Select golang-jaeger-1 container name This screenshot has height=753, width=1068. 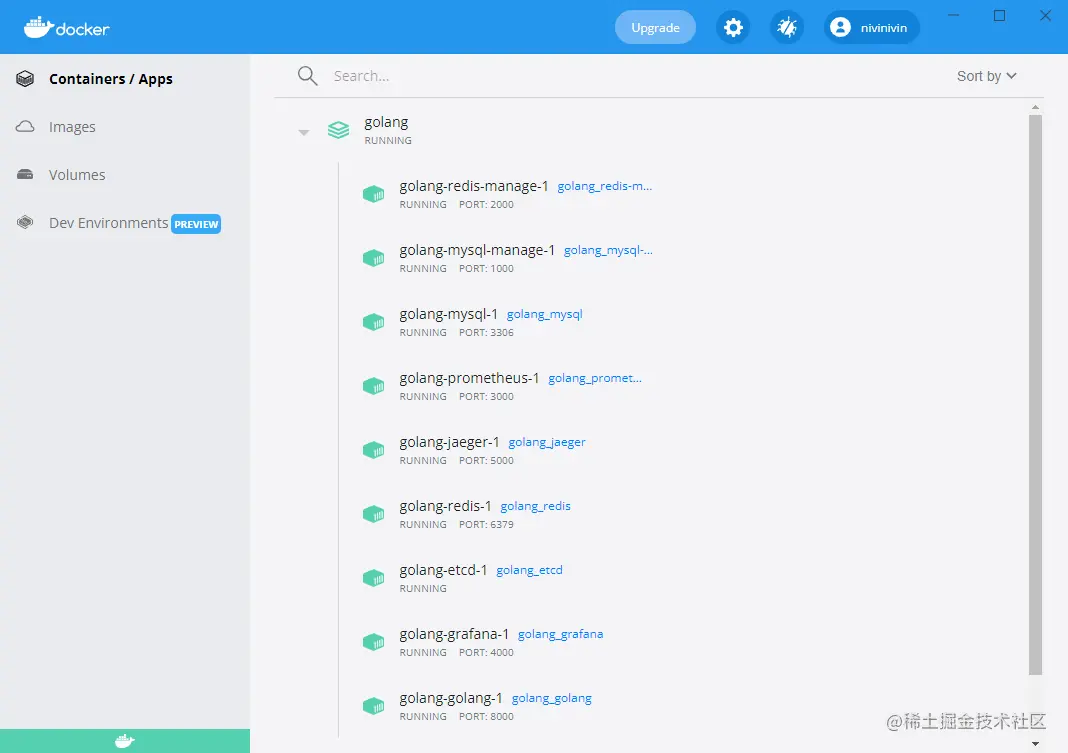pyautogui.click(x=450, y=442)
